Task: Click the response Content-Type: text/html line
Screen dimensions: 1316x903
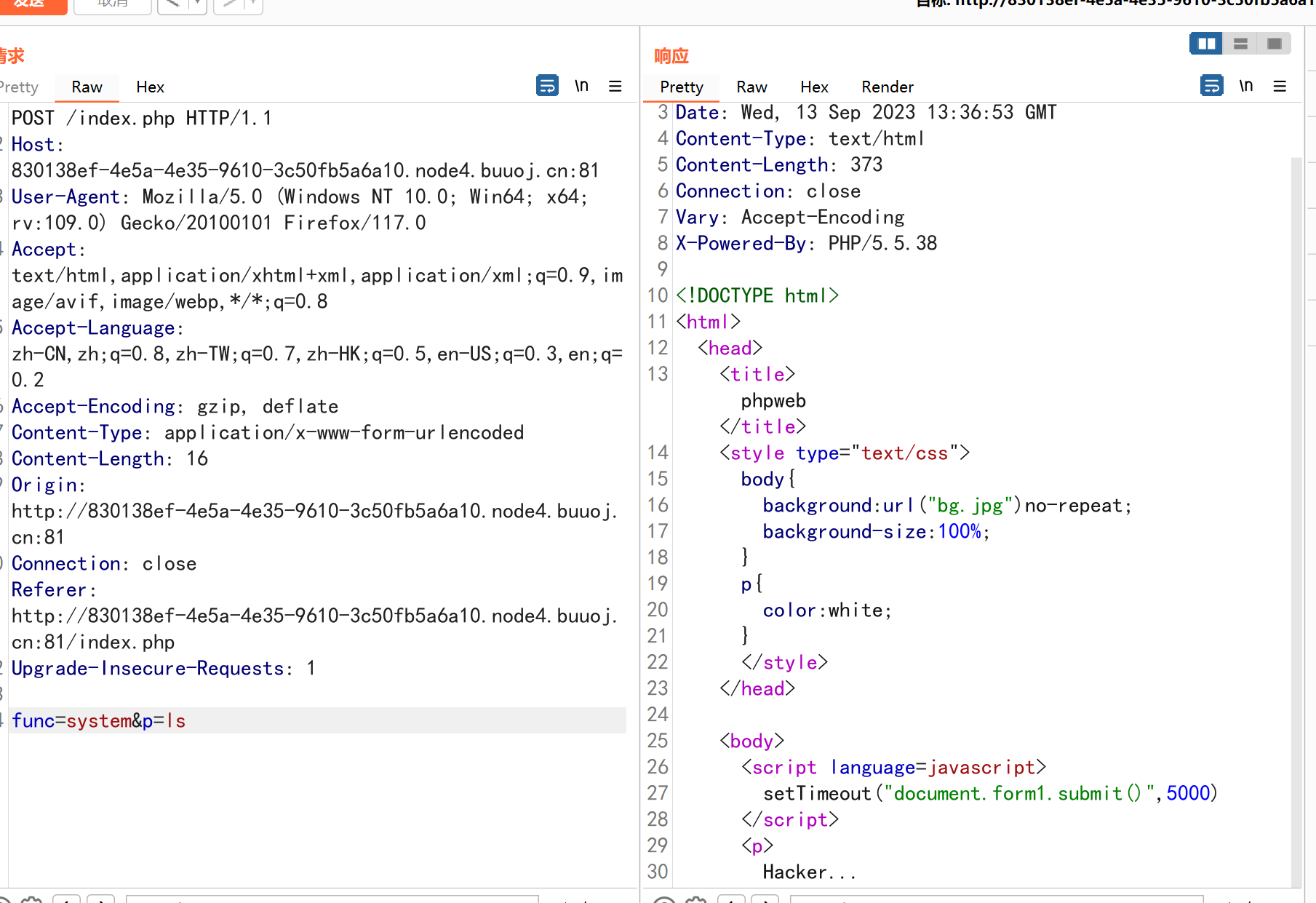Action: (x=800, y=139)
